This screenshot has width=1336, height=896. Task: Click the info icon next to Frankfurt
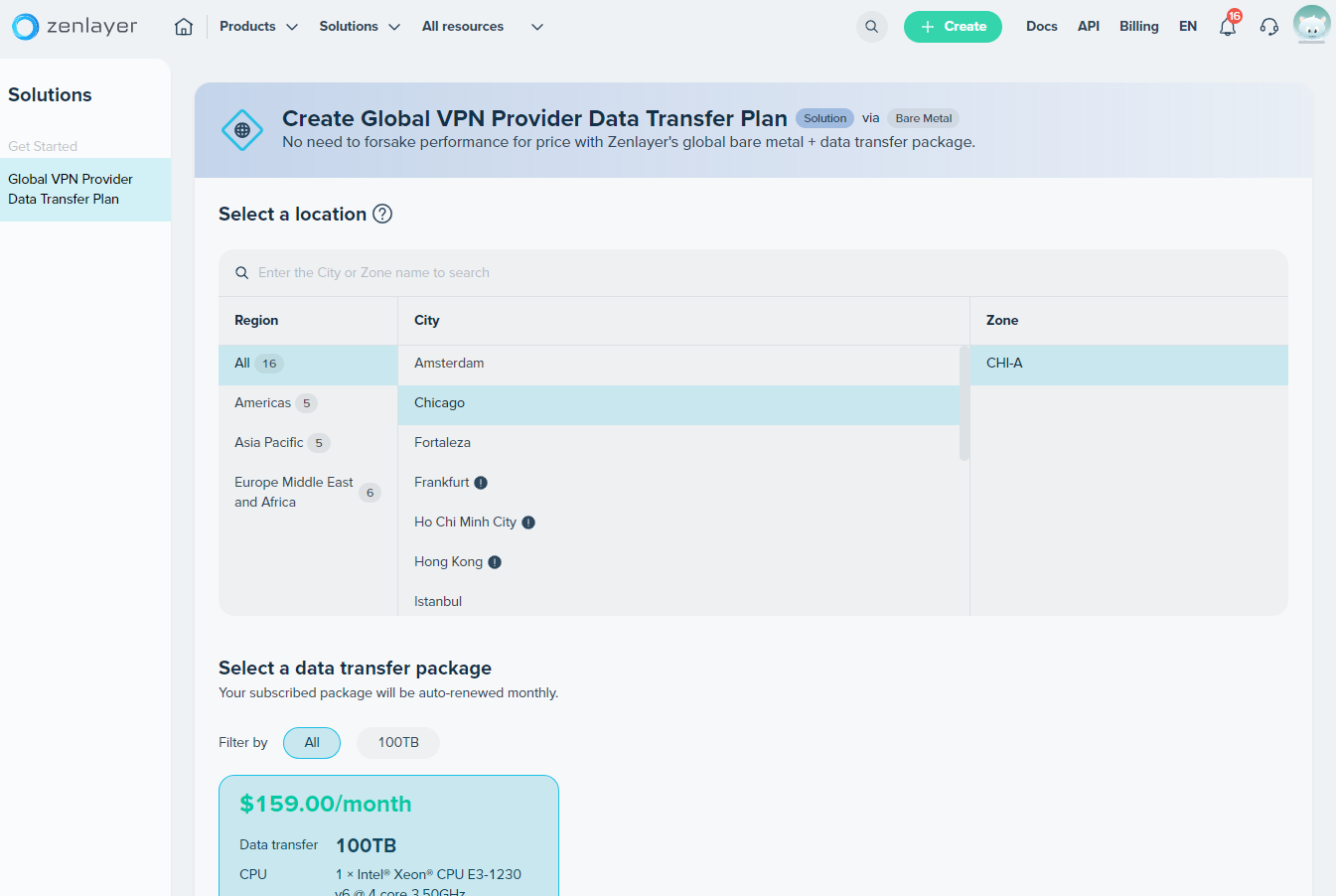pyautogui.click(x=481, y=483)
